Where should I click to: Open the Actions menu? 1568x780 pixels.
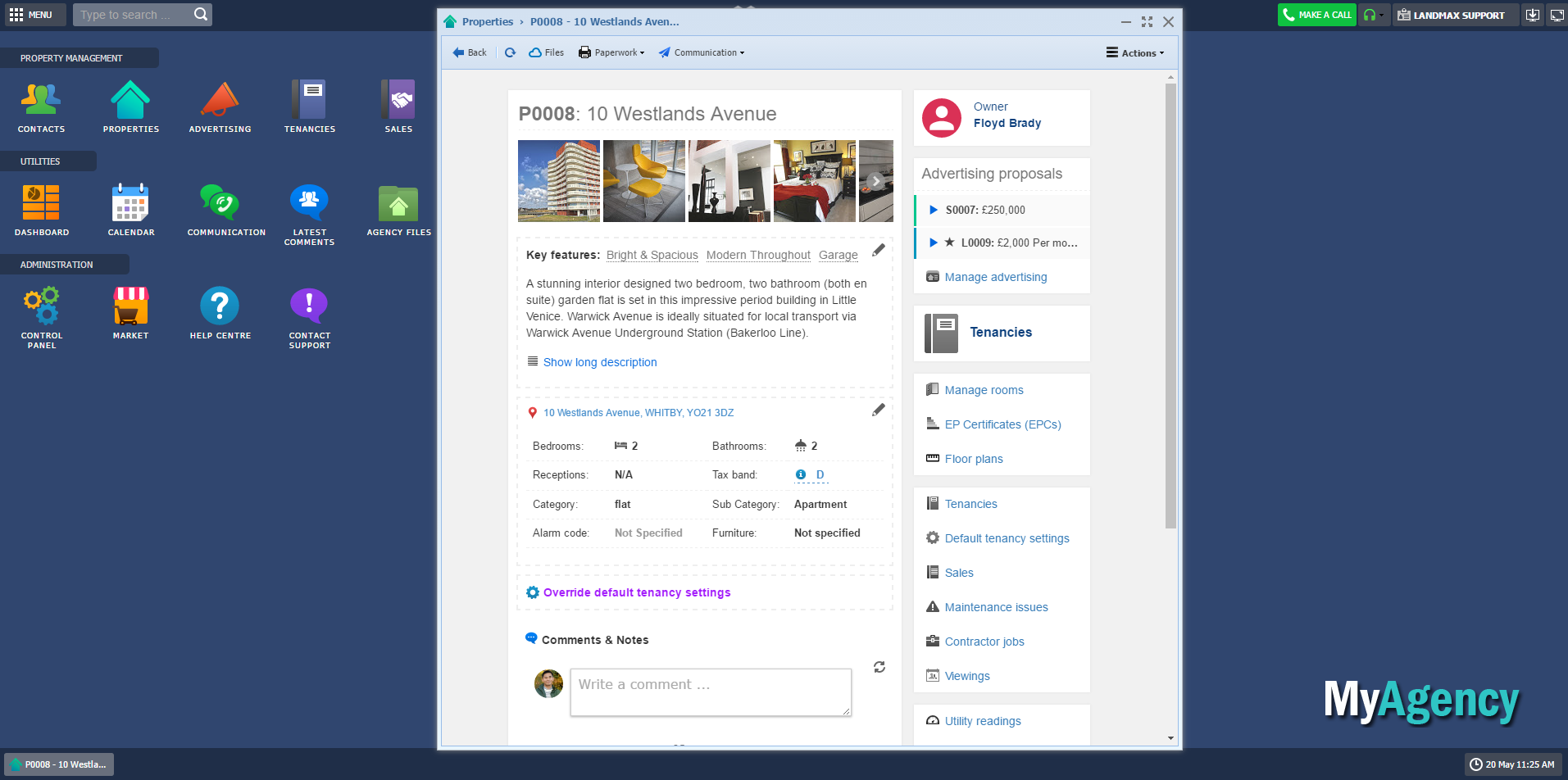pyautogui.click(x=1135, y=52)
